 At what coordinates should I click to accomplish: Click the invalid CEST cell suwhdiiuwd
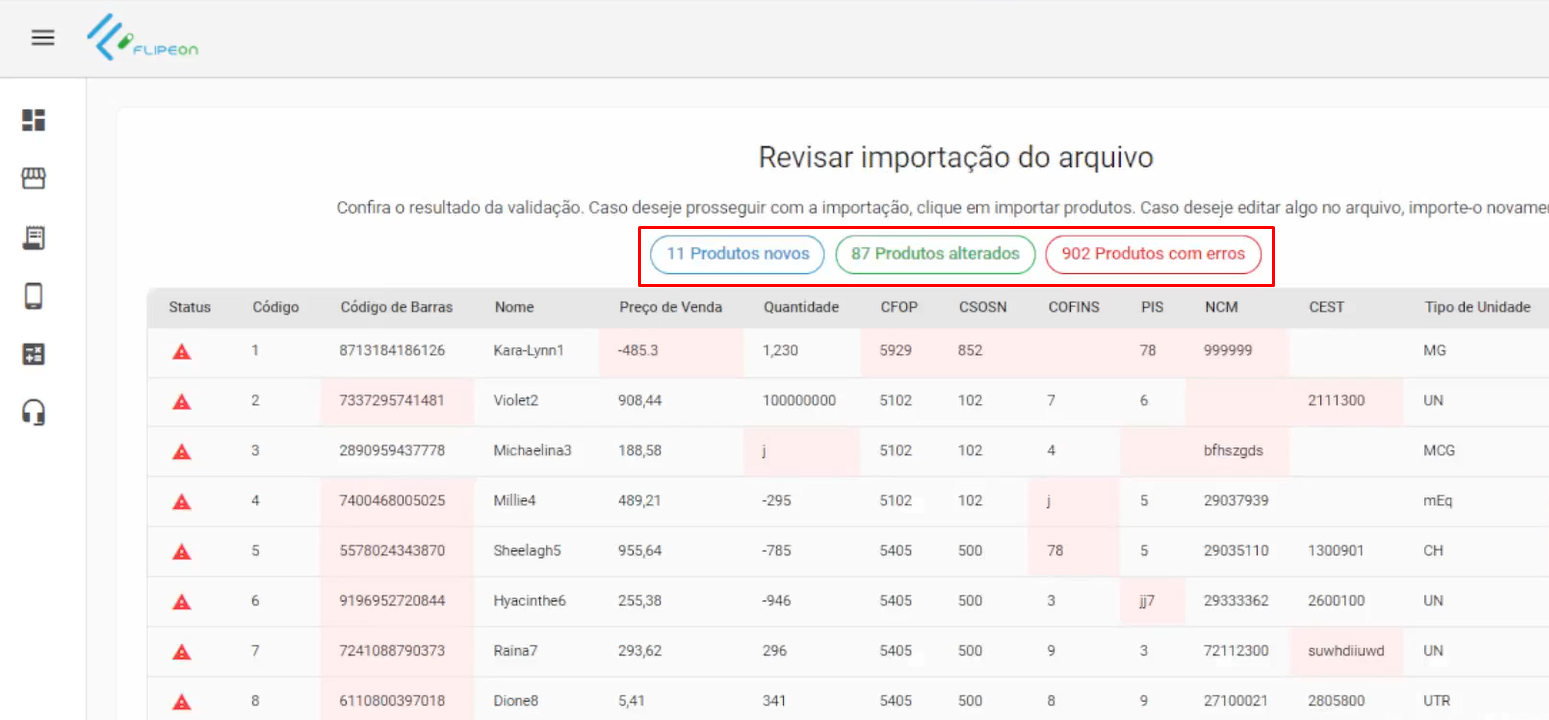[x=1345, y=651]
